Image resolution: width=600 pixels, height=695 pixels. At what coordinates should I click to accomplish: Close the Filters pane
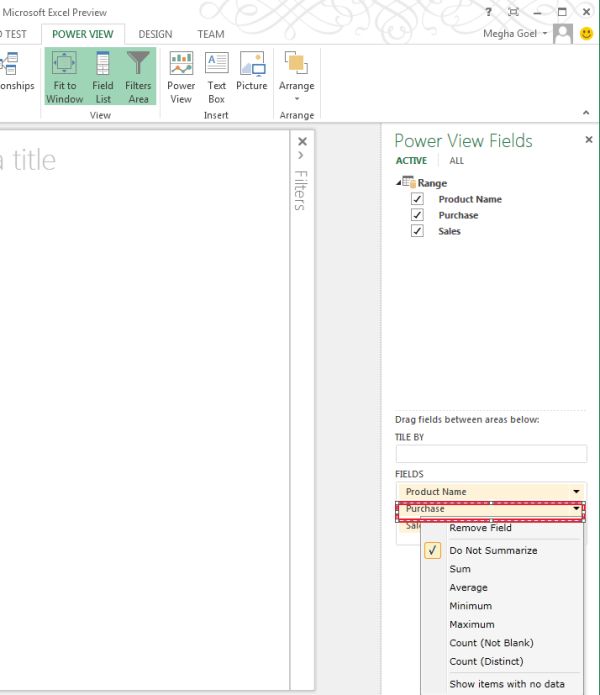(302, 141)
